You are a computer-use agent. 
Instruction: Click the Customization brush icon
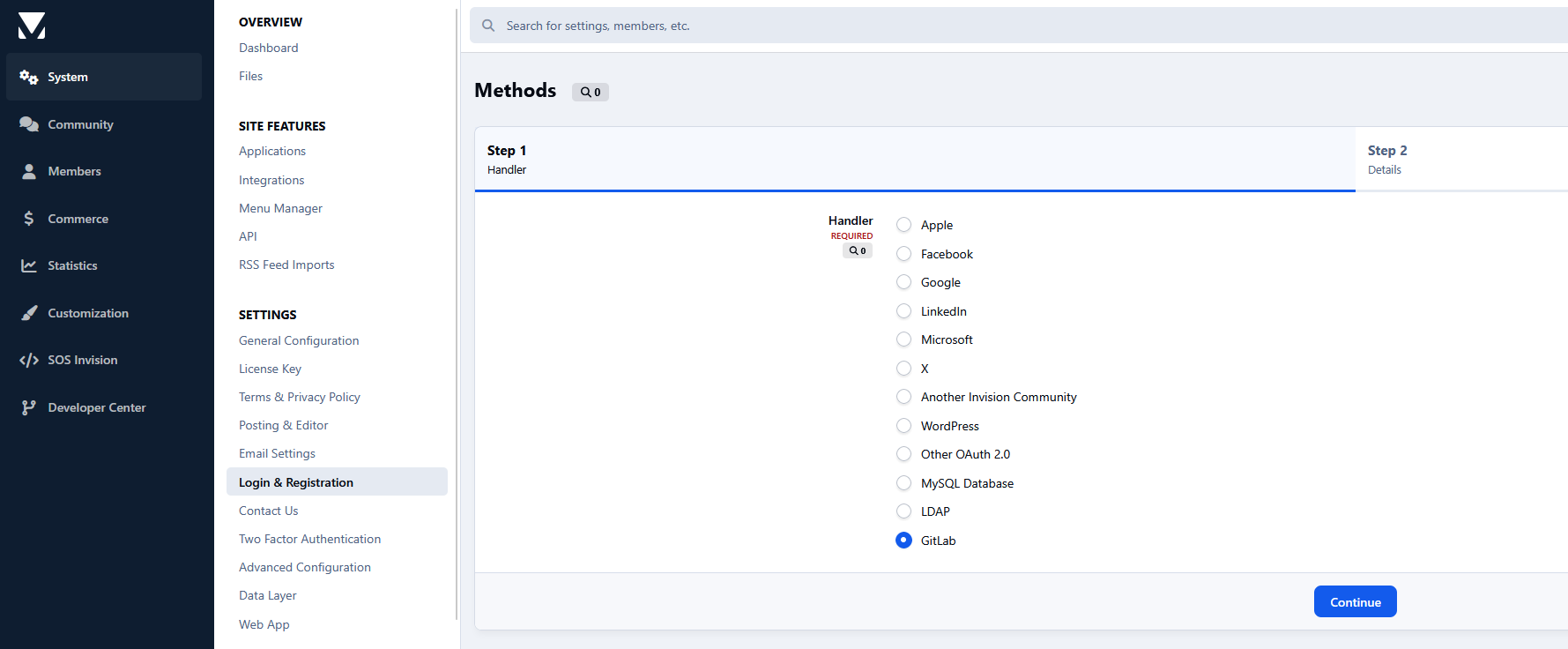(29, 313)
